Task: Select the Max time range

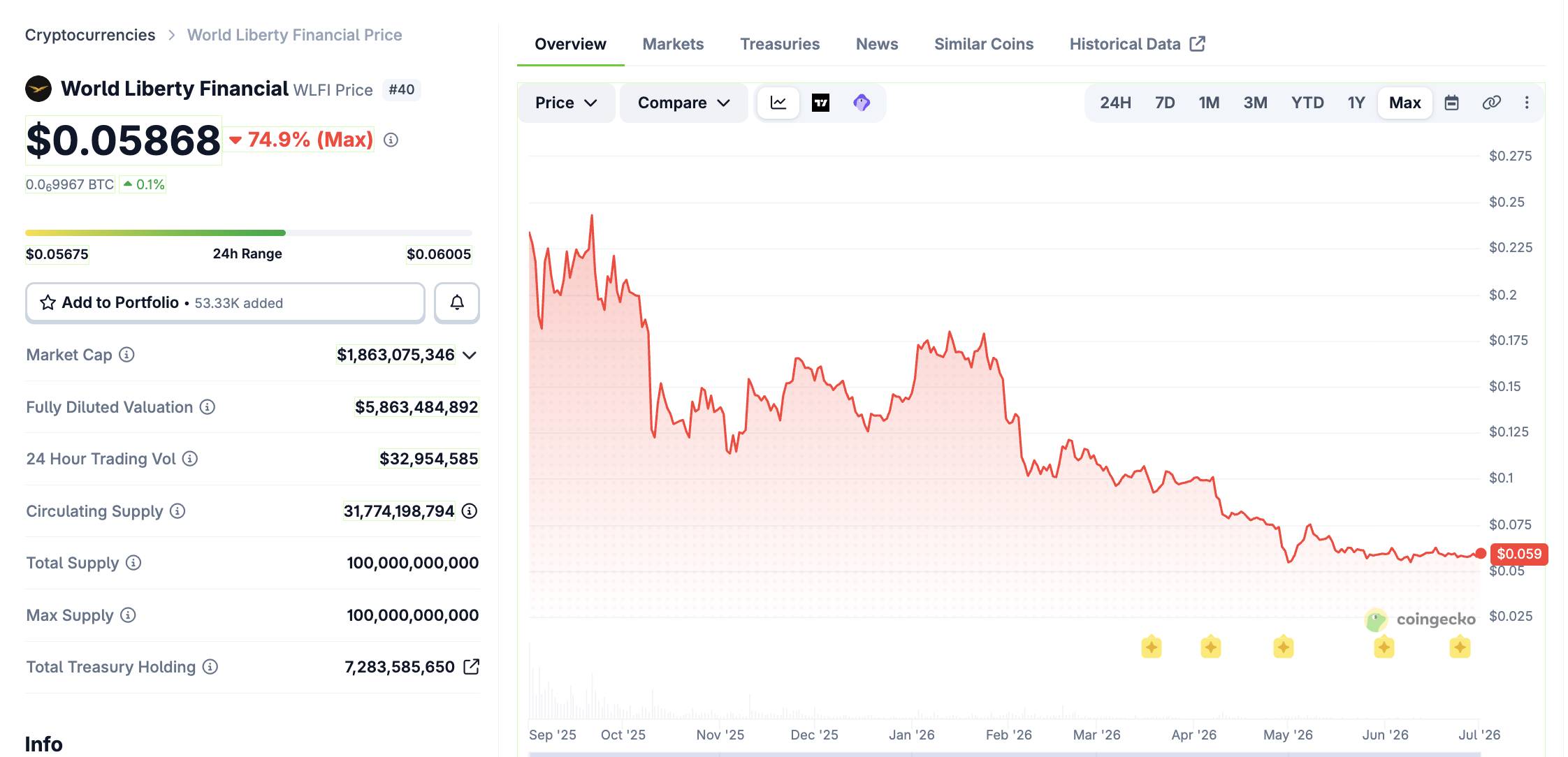Action: (x=1405, y=103)
